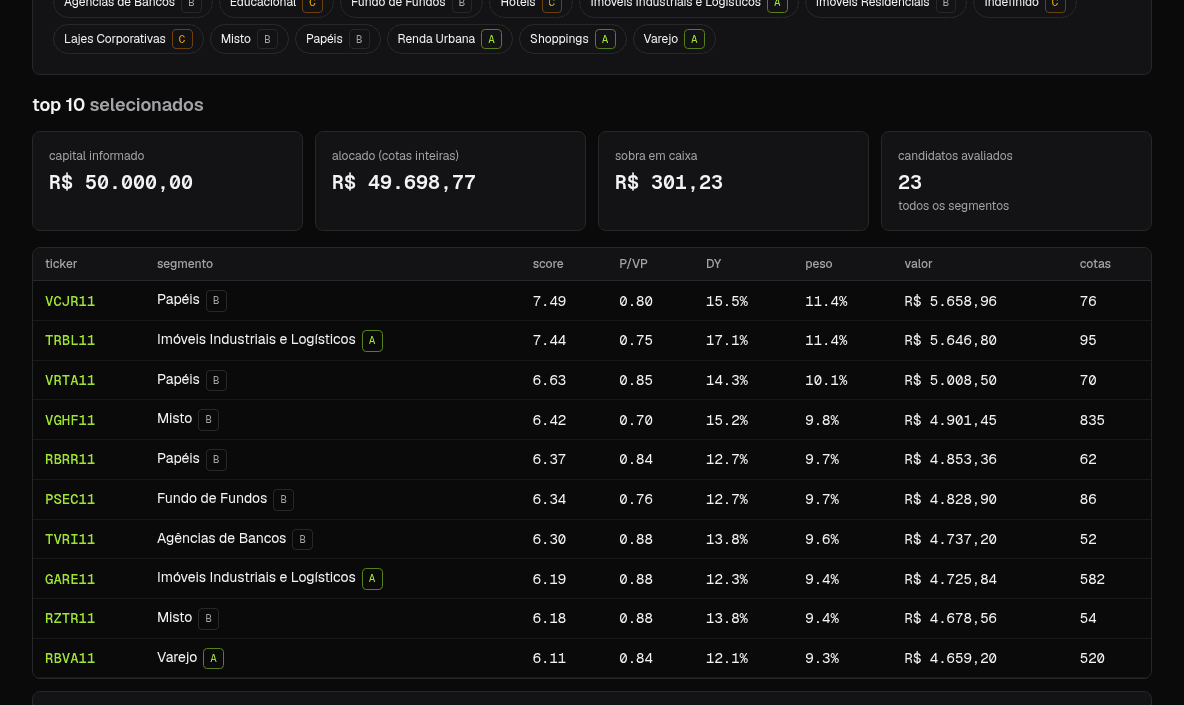Open the TRBL11 ticker link
Viewport: 1184px width, 705px height.
point(70,340)
